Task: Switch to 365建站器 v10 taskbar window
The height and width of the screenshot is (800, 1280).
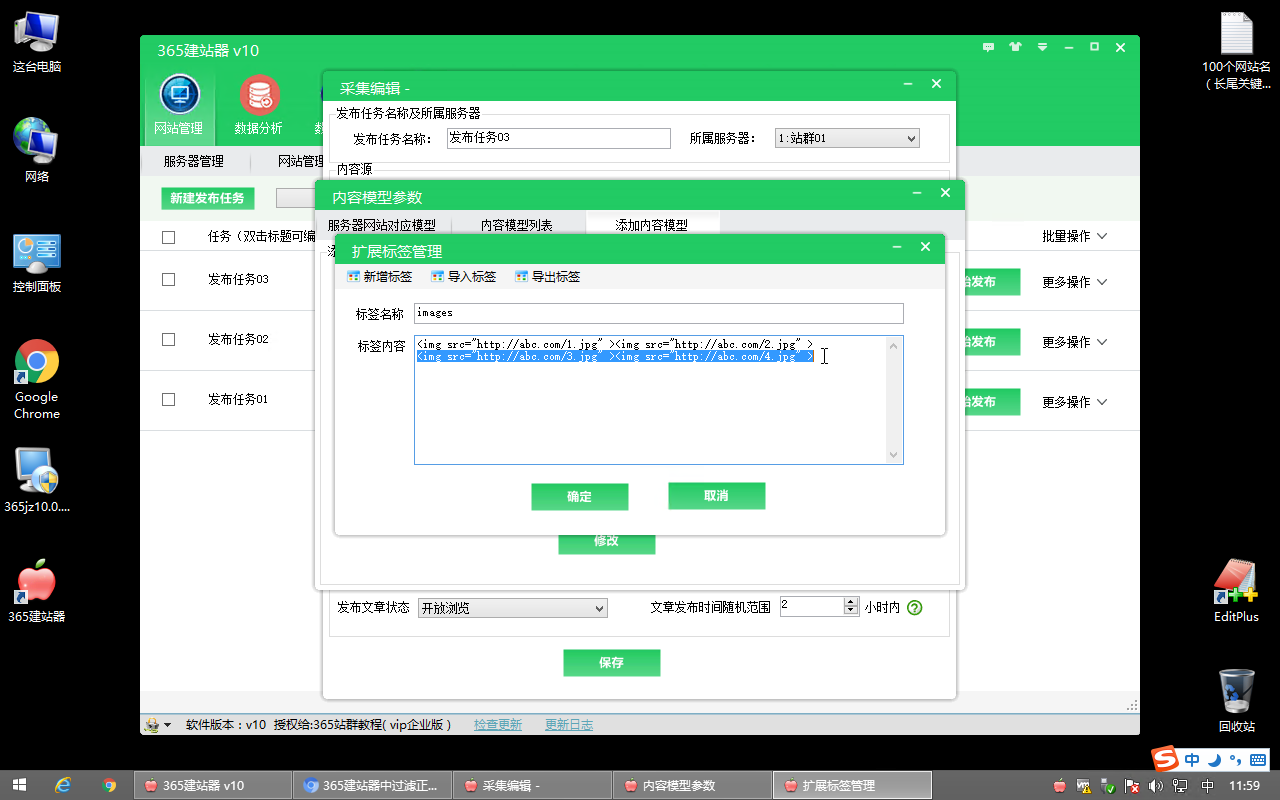Action: pos(212,785)
